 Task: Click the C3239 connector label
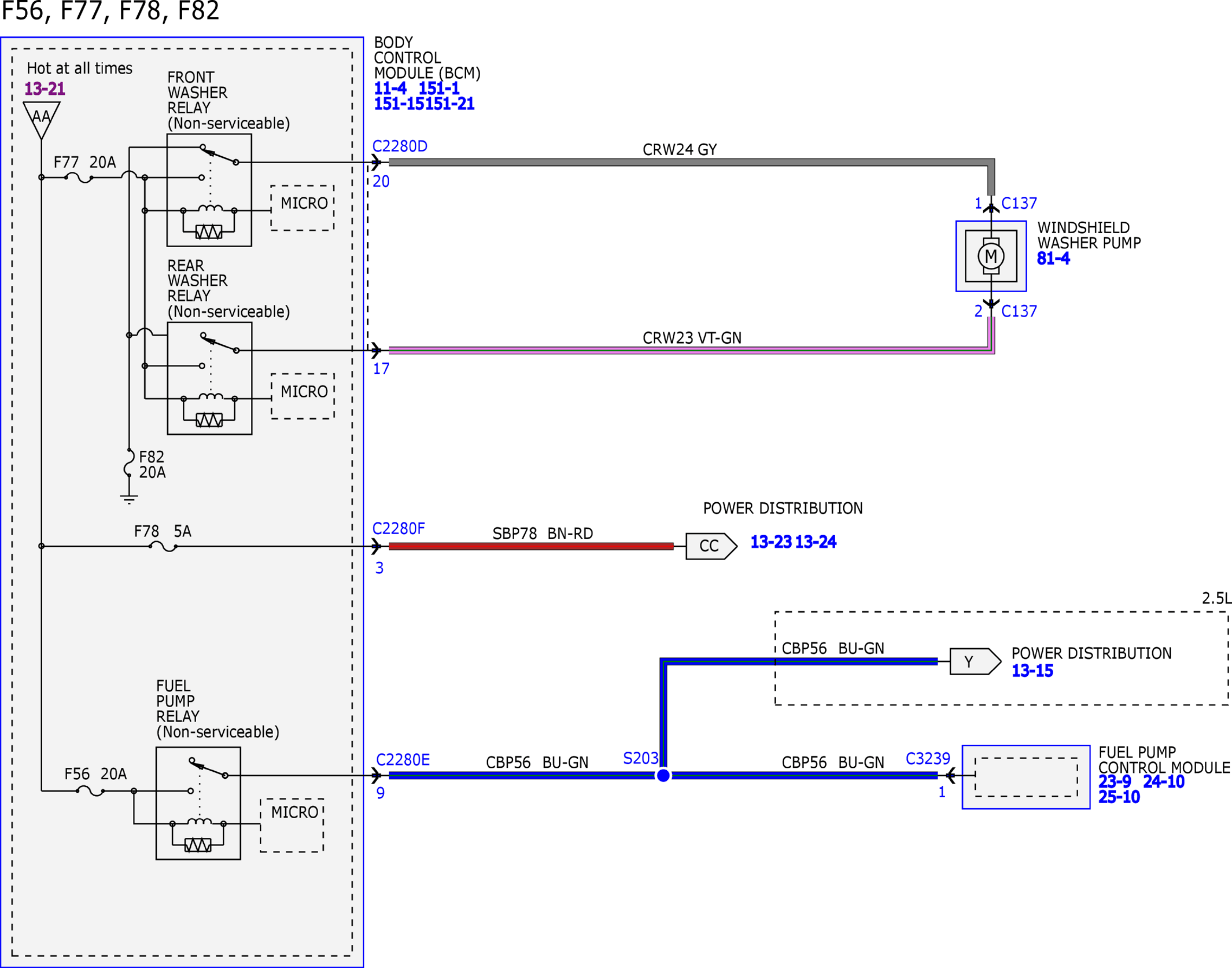(928, 759)
